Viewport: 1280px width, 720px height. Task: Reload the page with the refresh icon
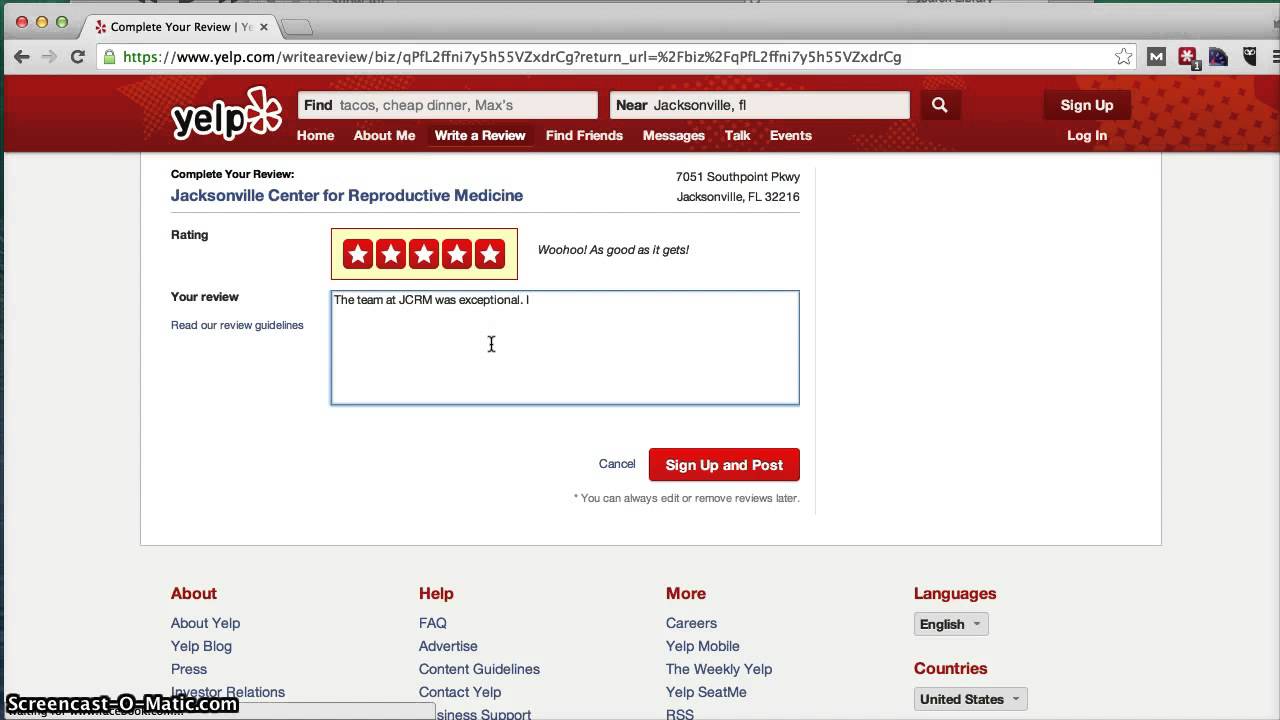[77, 57]
